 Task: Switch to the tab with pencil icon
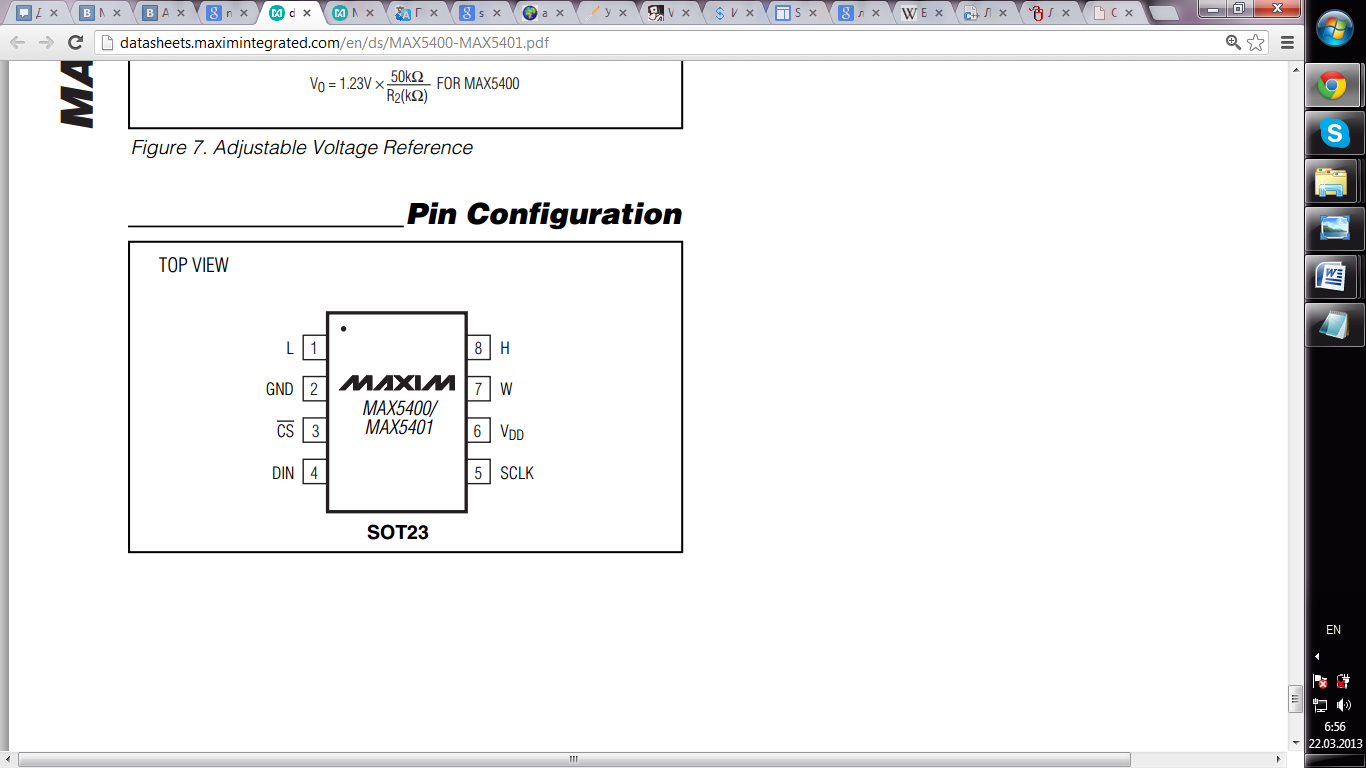607,14
